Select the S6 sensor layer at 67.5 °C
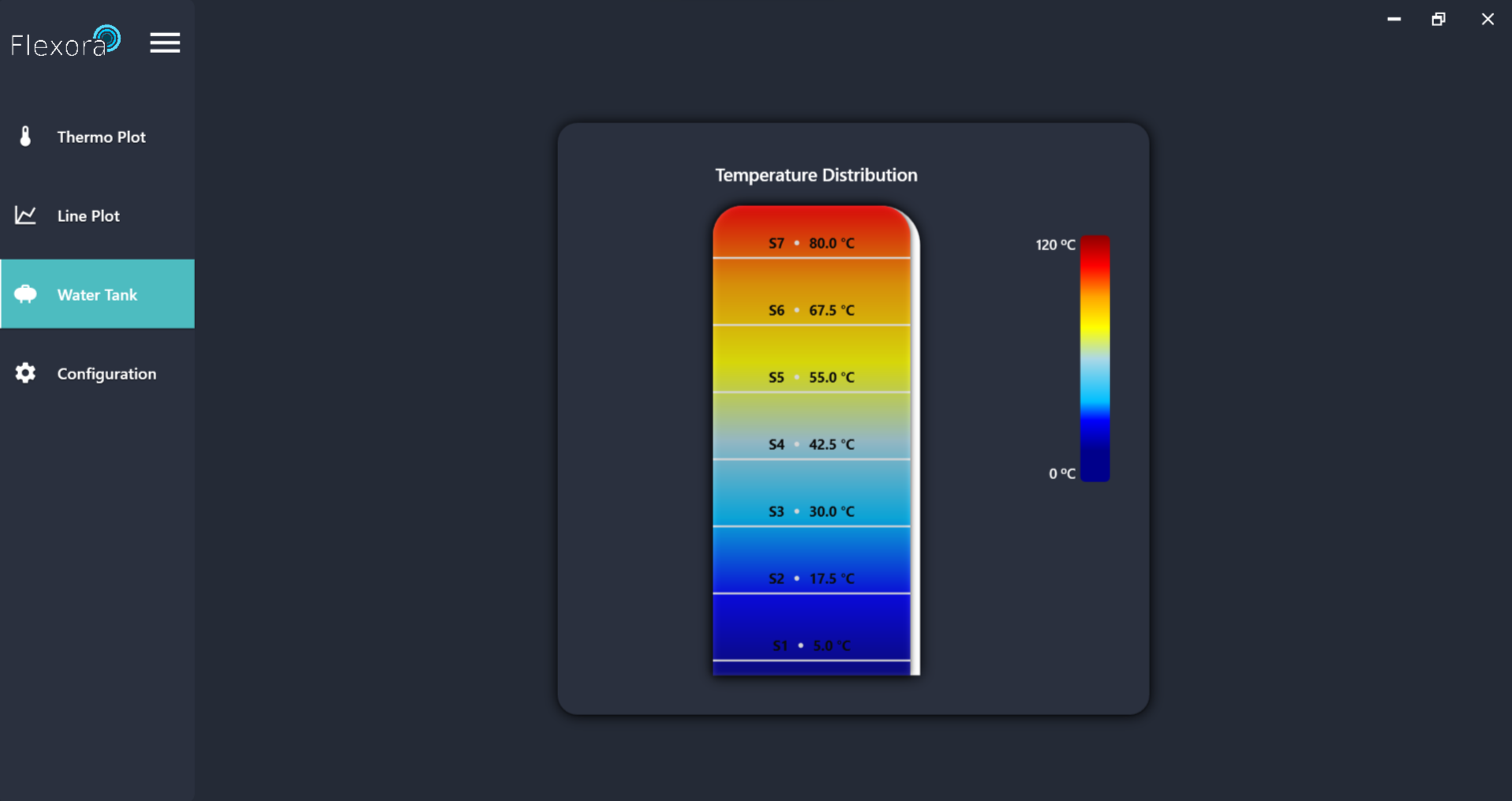 click(811, 291)
